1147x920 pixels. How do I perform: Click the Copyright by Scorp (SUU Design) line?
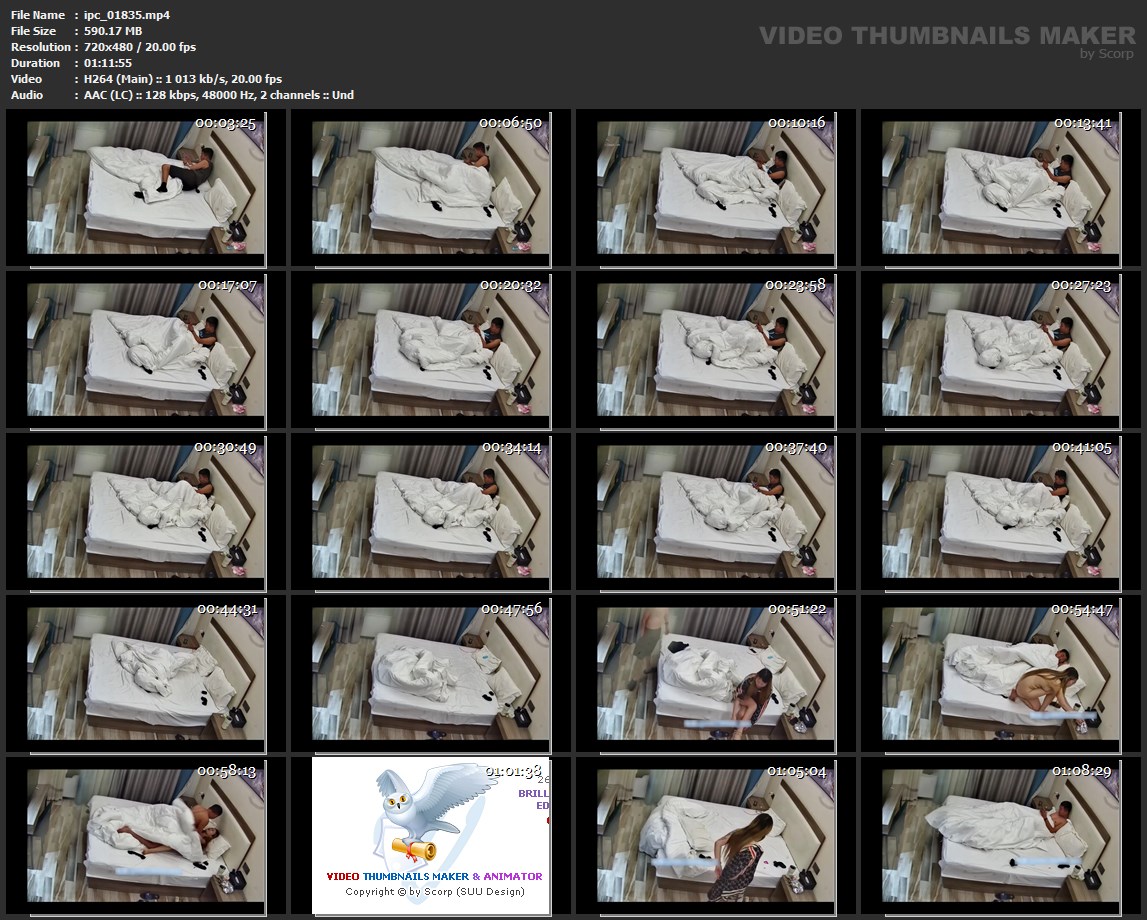pos(434,891)
